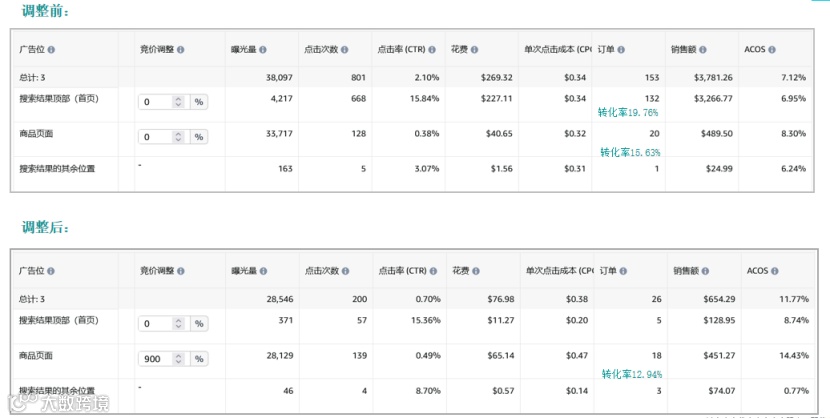Click stepper arrows for 商品页面 bid in 调整前
830x419 pixels.
(178, 136)
